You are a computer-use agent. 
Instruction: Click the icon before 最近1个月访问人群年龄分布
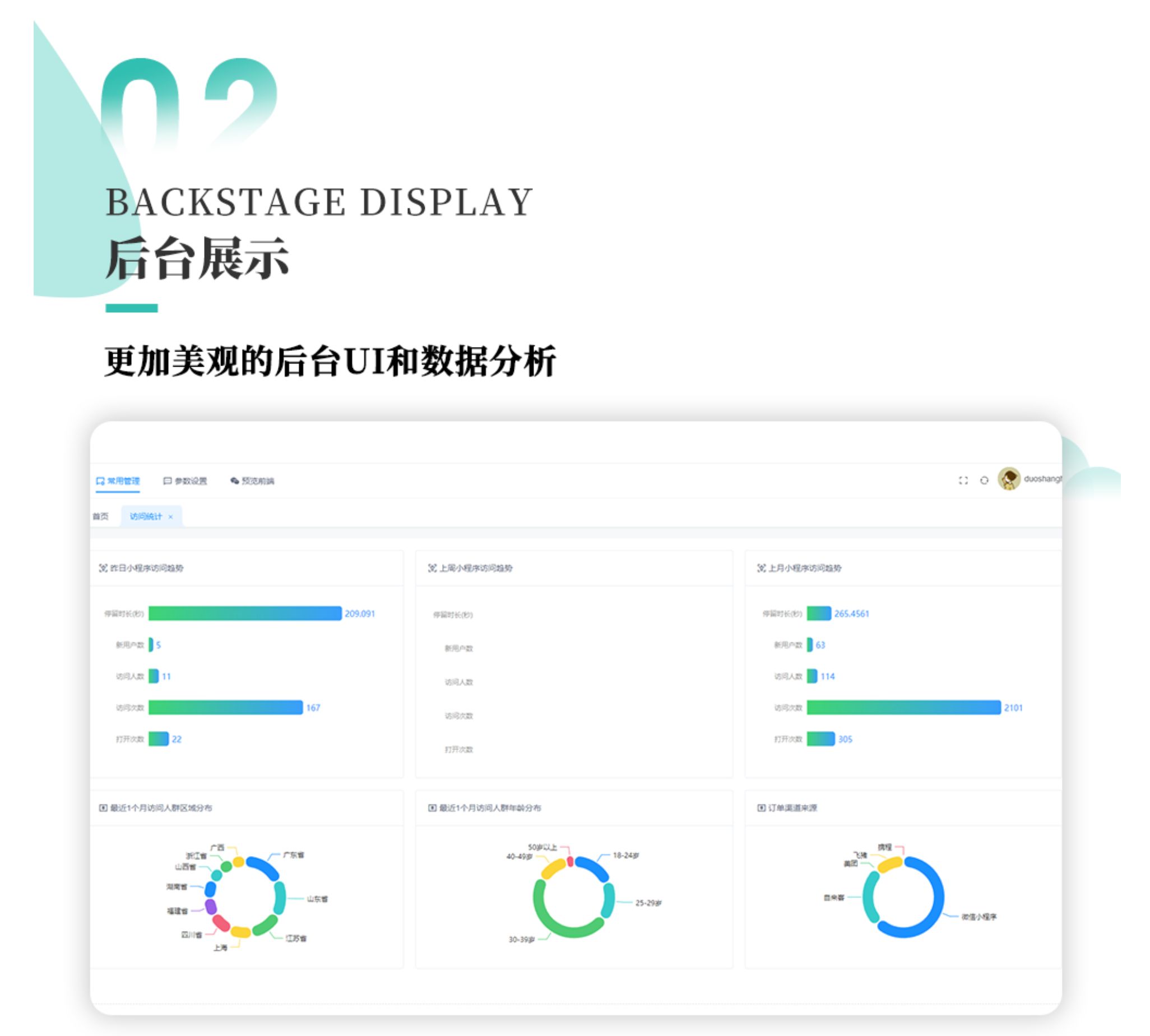[x=433, y=808]
